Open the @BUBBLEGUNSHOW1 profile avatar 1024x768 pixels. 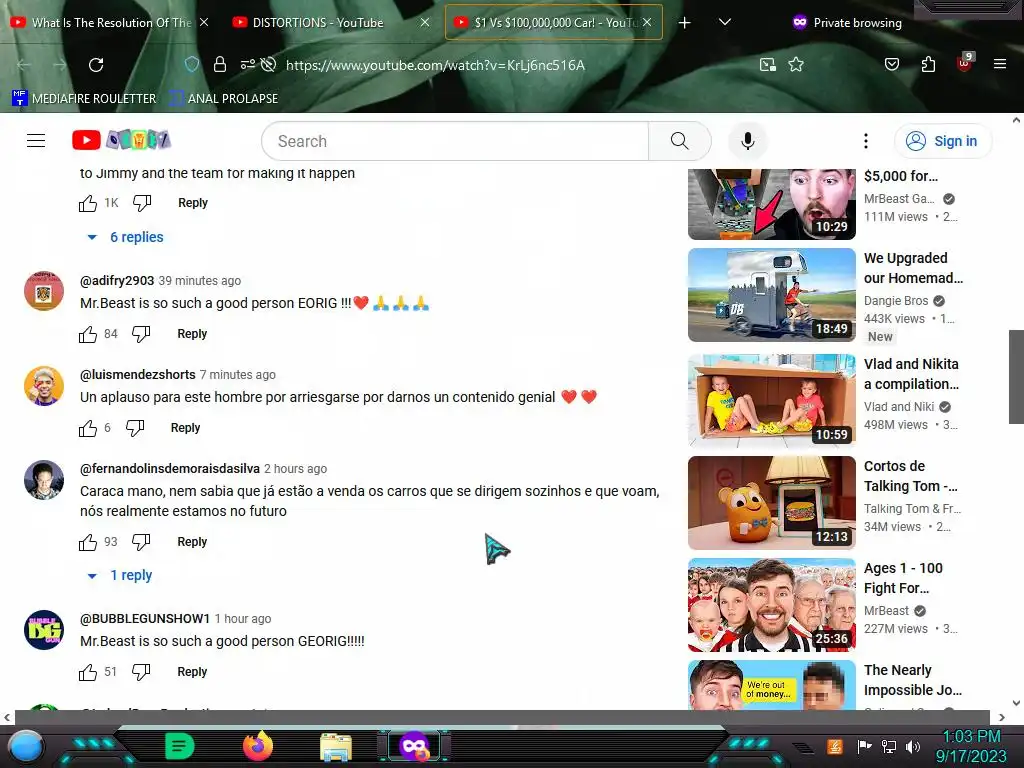[x=44, y=630]
